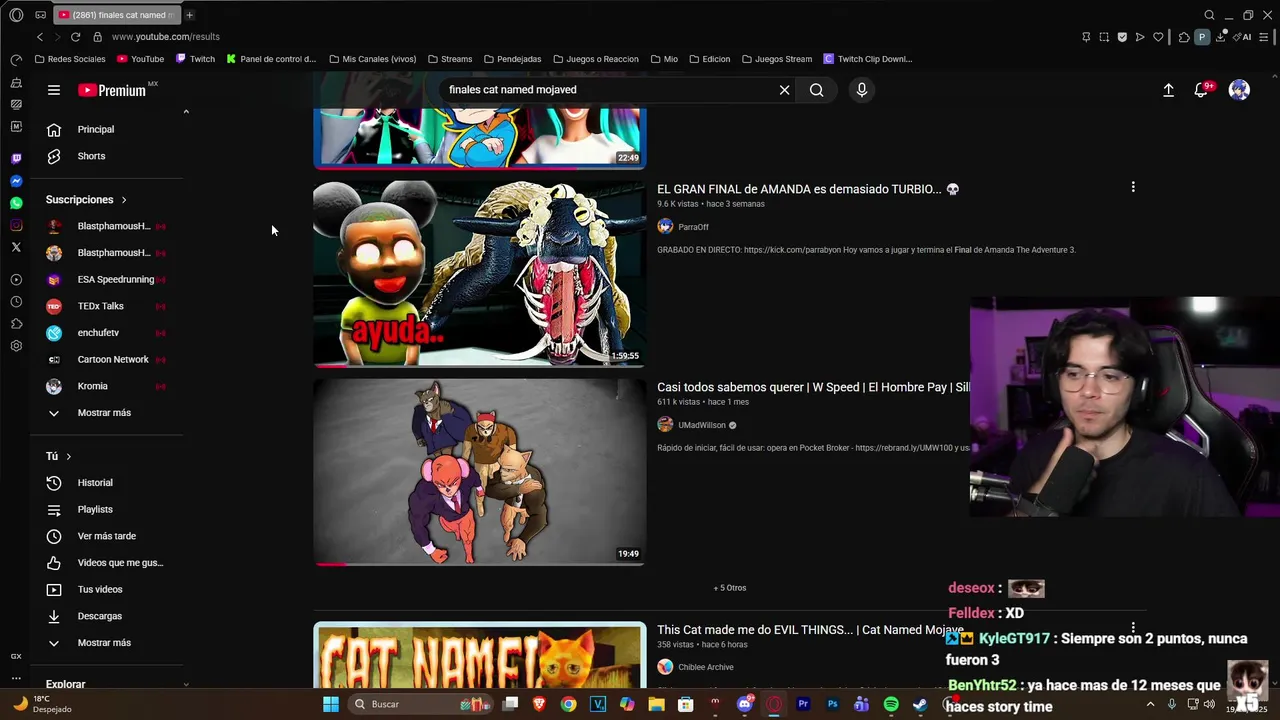The height and width of the screenshot is (720, 1280).
Task: Expand the Suscripciones section chevron
Action: coord(124,200)
